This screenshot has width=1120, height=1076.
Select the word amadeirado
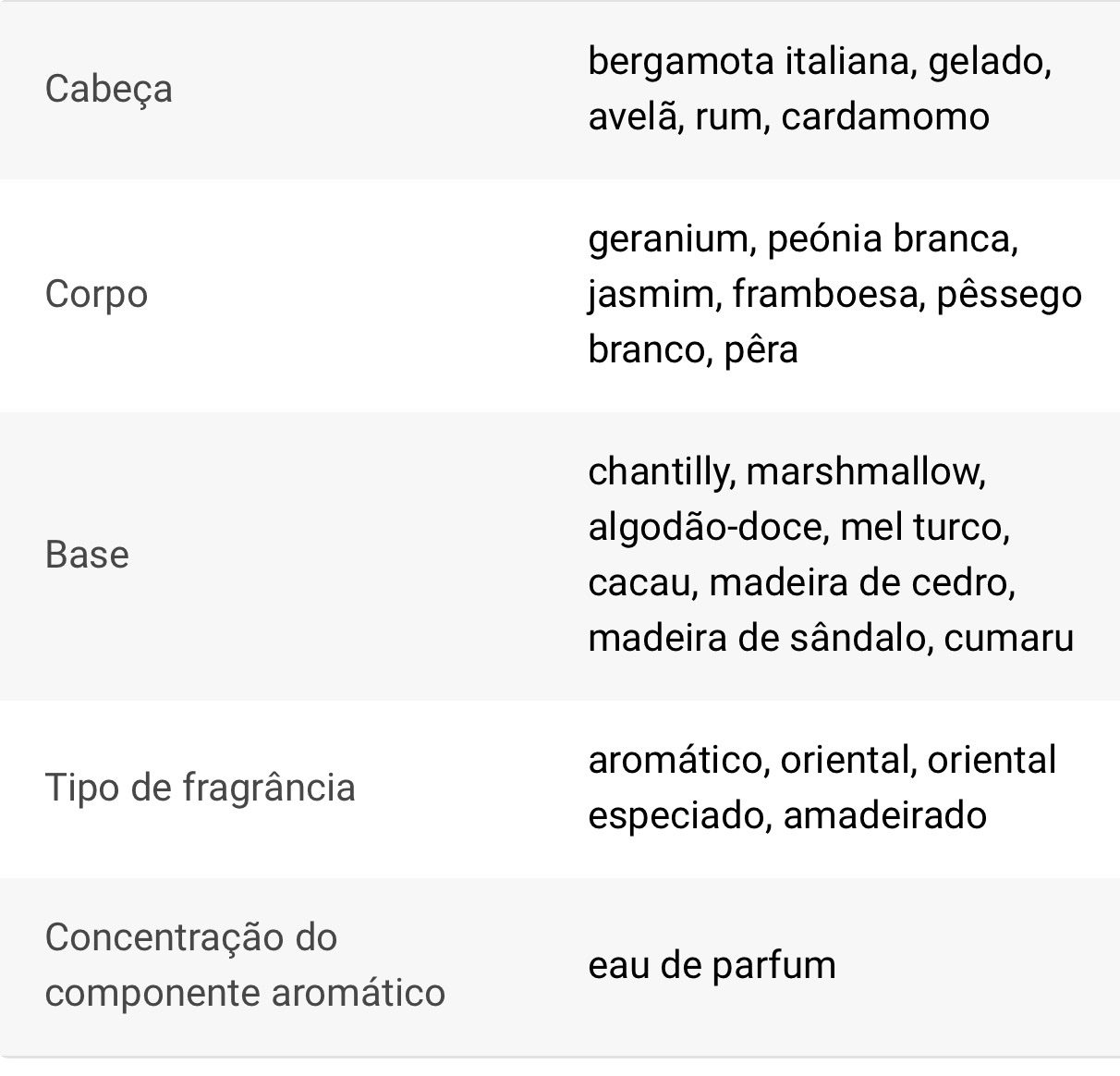[884, 815]
